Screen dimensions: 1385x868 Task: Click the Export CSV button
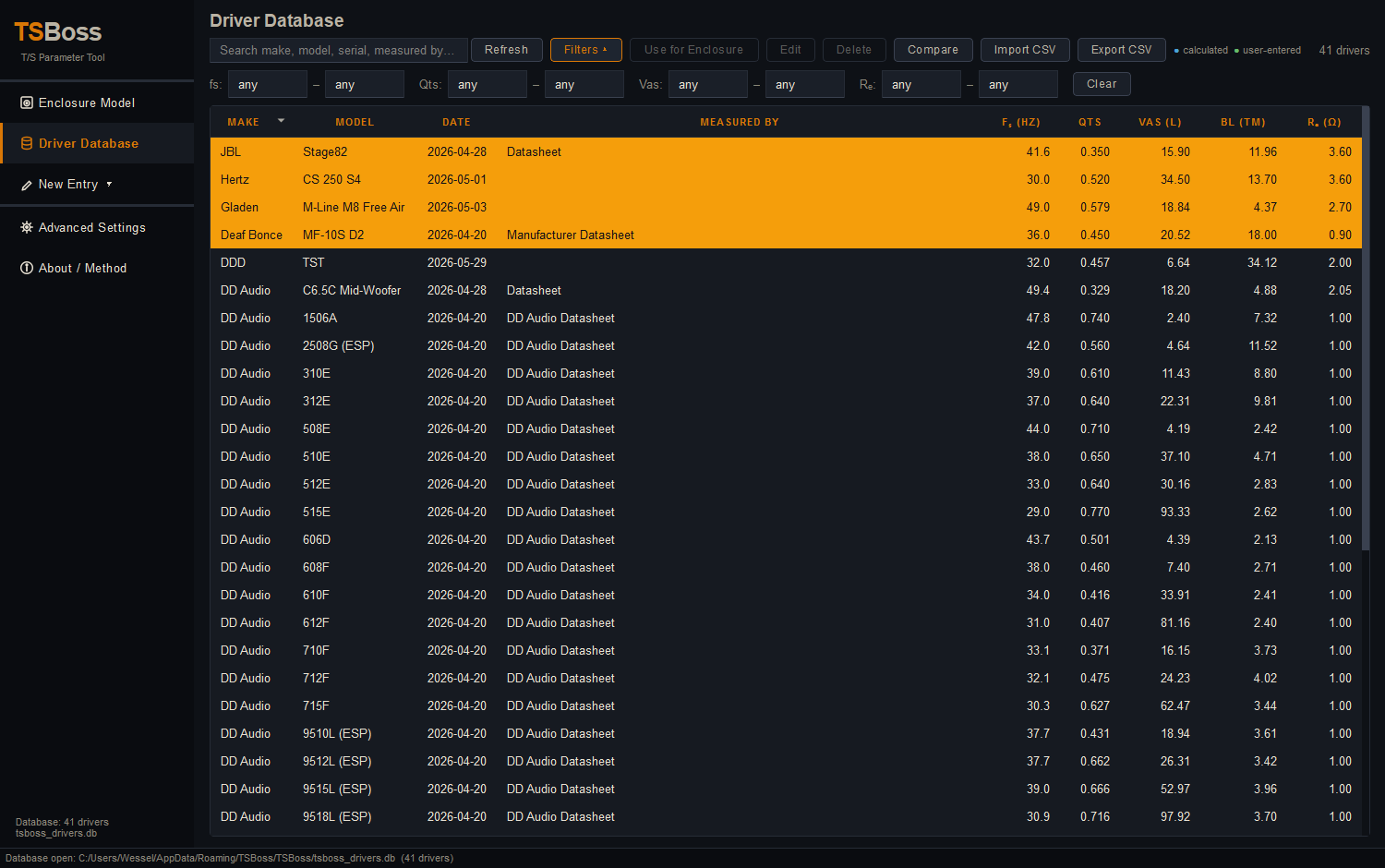click(1122, 50)
